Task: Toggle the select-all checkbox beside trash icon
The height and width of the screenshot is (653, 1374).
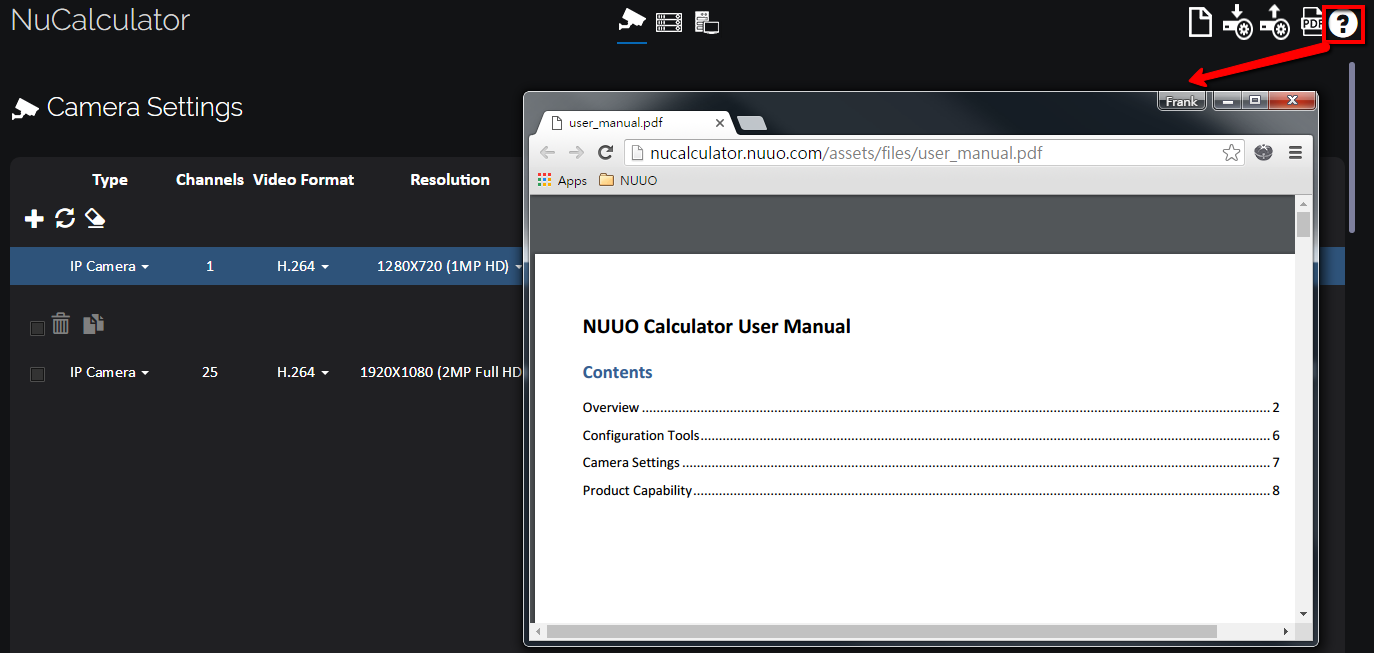Action: point(37,328)
